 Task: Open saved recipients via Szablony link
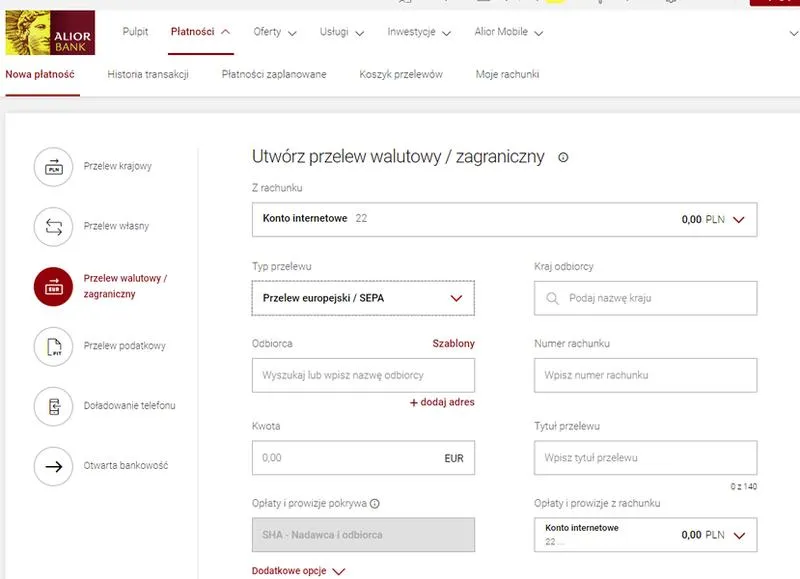455,343
